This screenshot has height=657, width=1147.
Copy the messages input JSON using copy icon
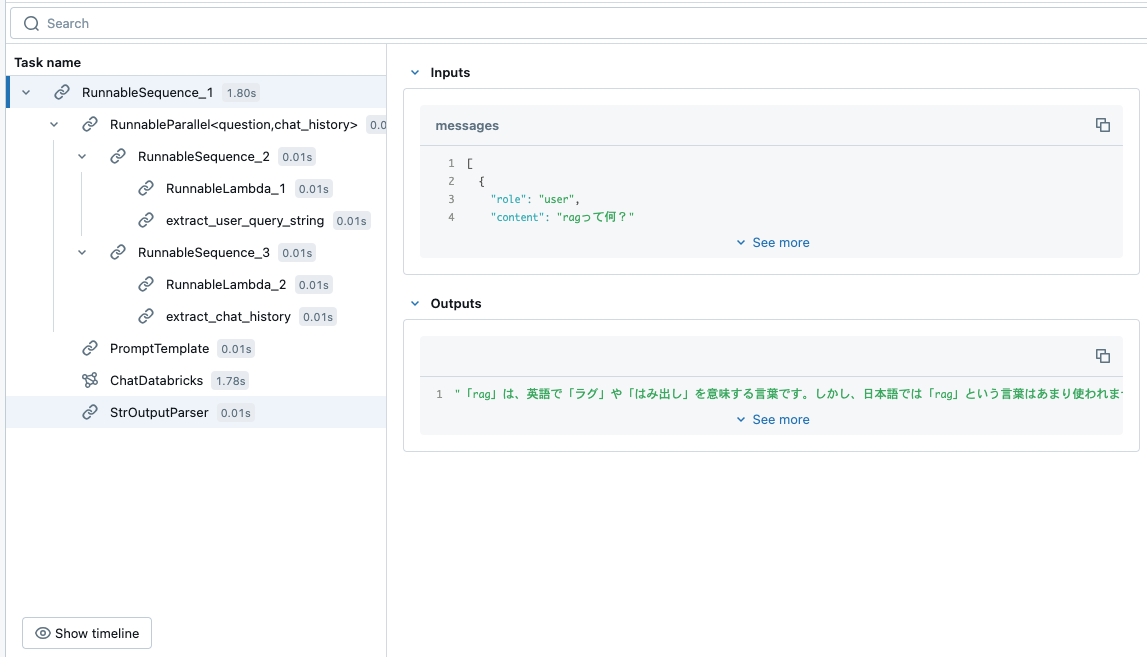click(1103, 125)
